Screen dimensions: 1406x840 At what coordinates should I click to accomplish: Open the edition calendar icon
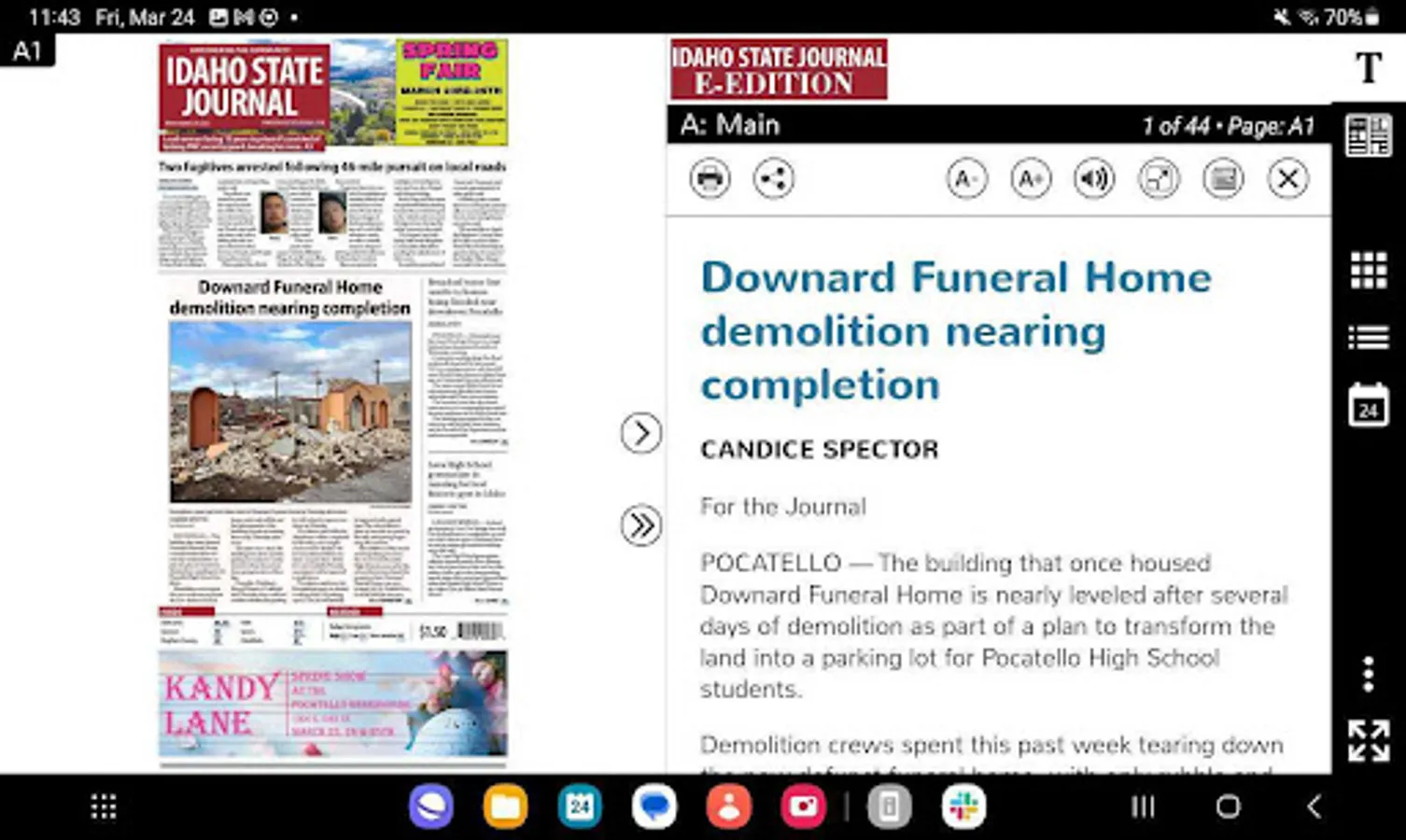(x=1369, y=405)
